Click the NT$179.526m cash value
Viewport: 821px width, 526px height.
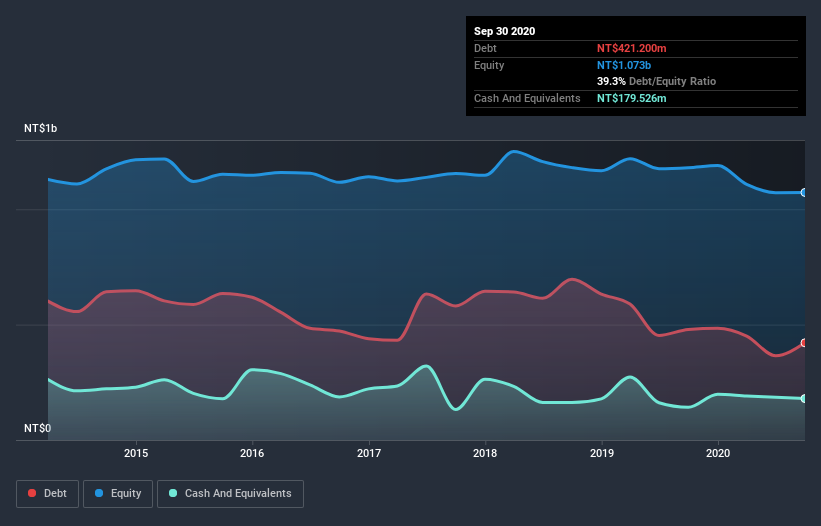631,98
